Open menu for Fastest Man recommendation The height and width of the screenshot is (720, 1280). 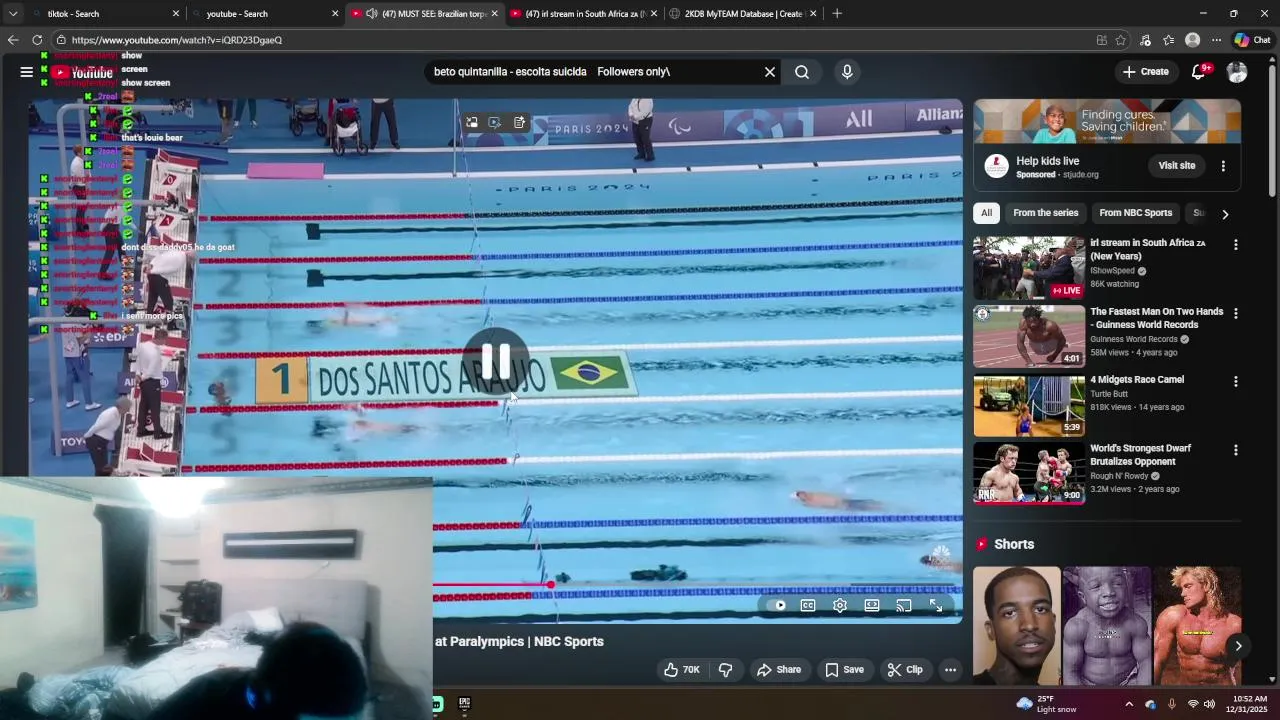pos(1236,313)
